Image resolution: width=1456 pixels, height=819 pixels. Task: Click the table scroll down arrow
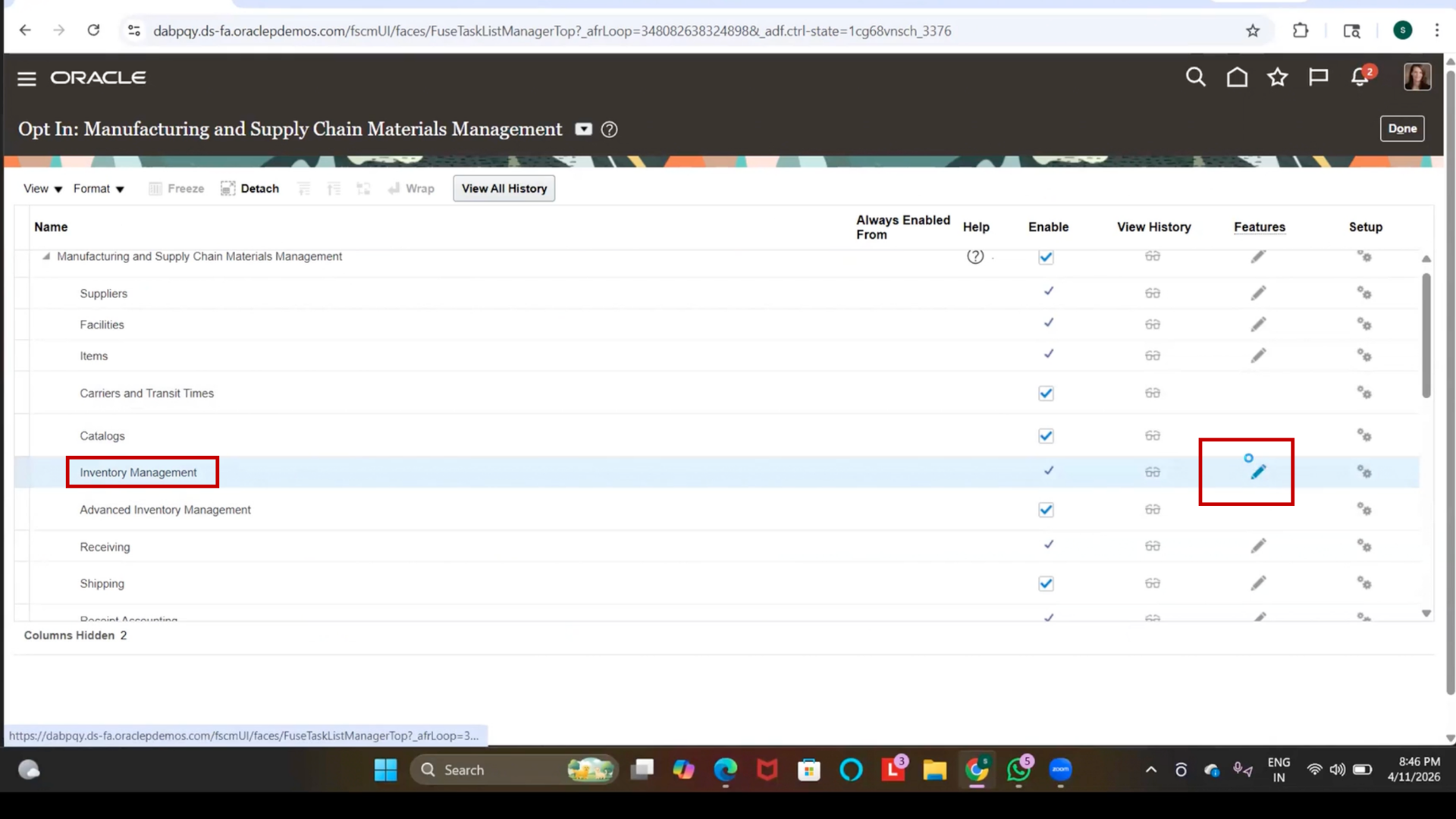tap(1426, 613)
